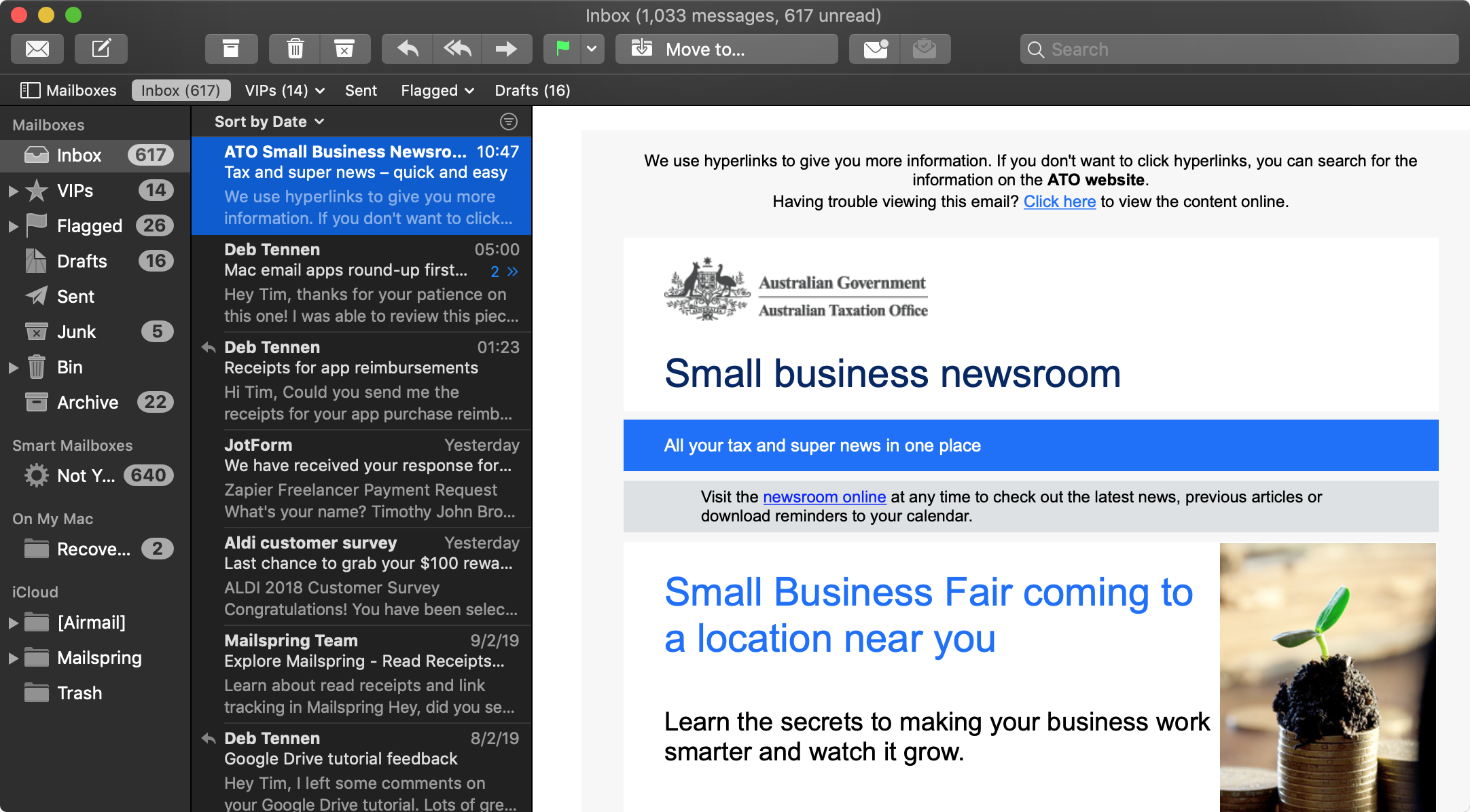This screenshot has width=1470, height=812.
Task: Reply to the selected message
Action: coord(408,49)
